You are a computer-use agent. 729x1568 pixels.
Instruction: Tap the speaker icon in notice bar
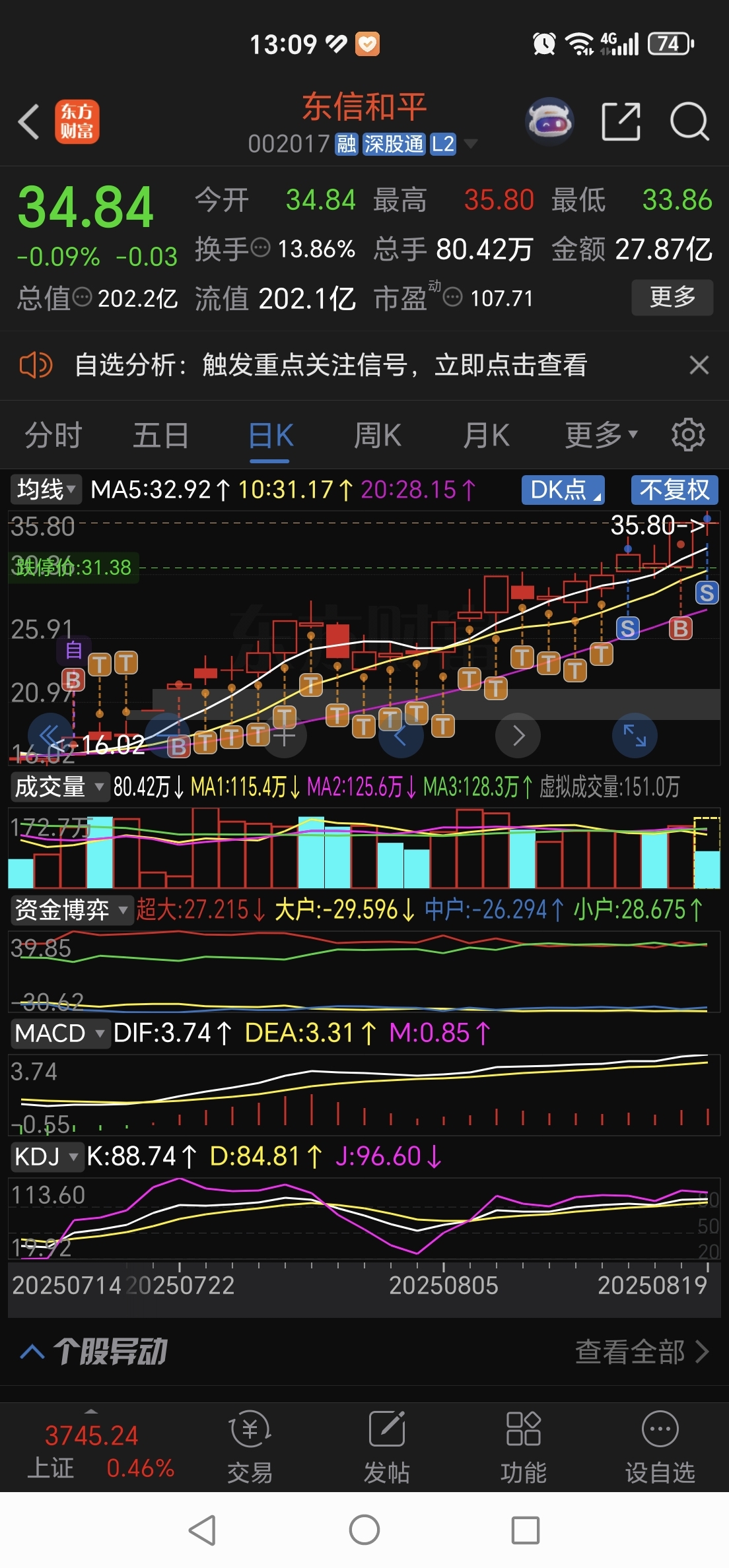pyautogui.click(x=36, y=365)
